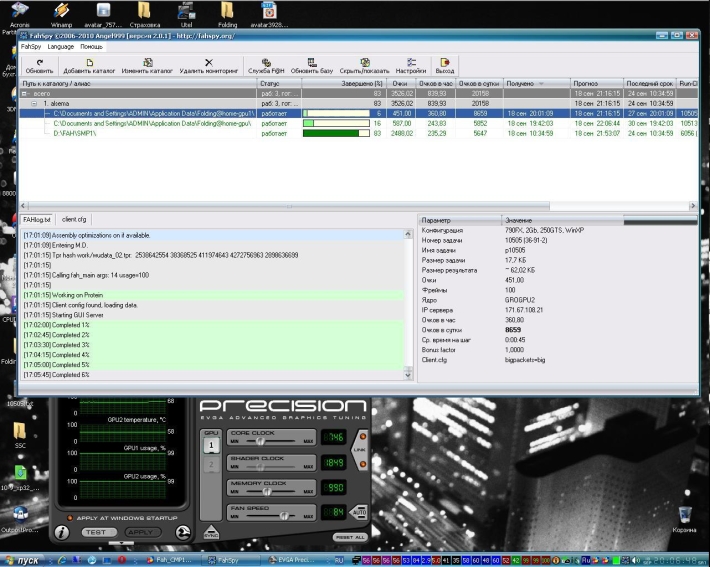Open the Помощь menu
710x567 pixels.
click(x=91, y=47)
